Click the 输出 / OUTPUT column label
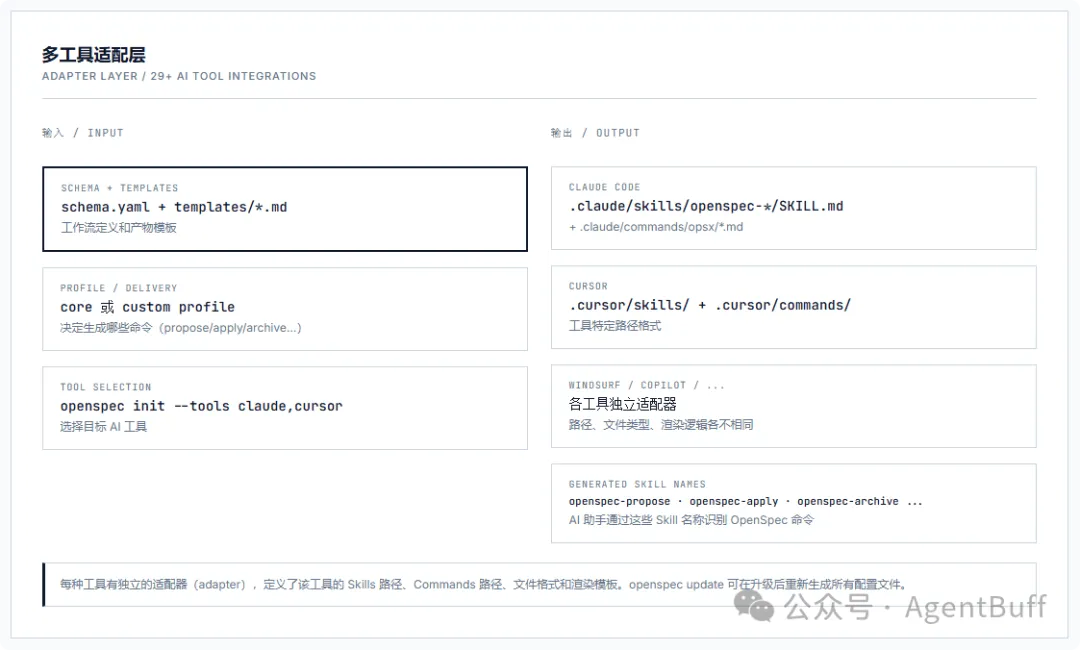Viewport: 1080px width, 650px height. (x=595, y=133)
